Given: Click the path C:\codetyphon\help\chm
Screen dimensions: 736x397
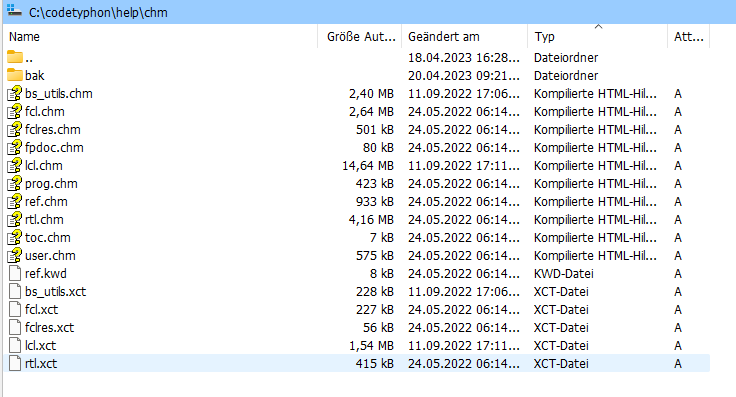Looking at the screenshot, I should click(98, 13).
